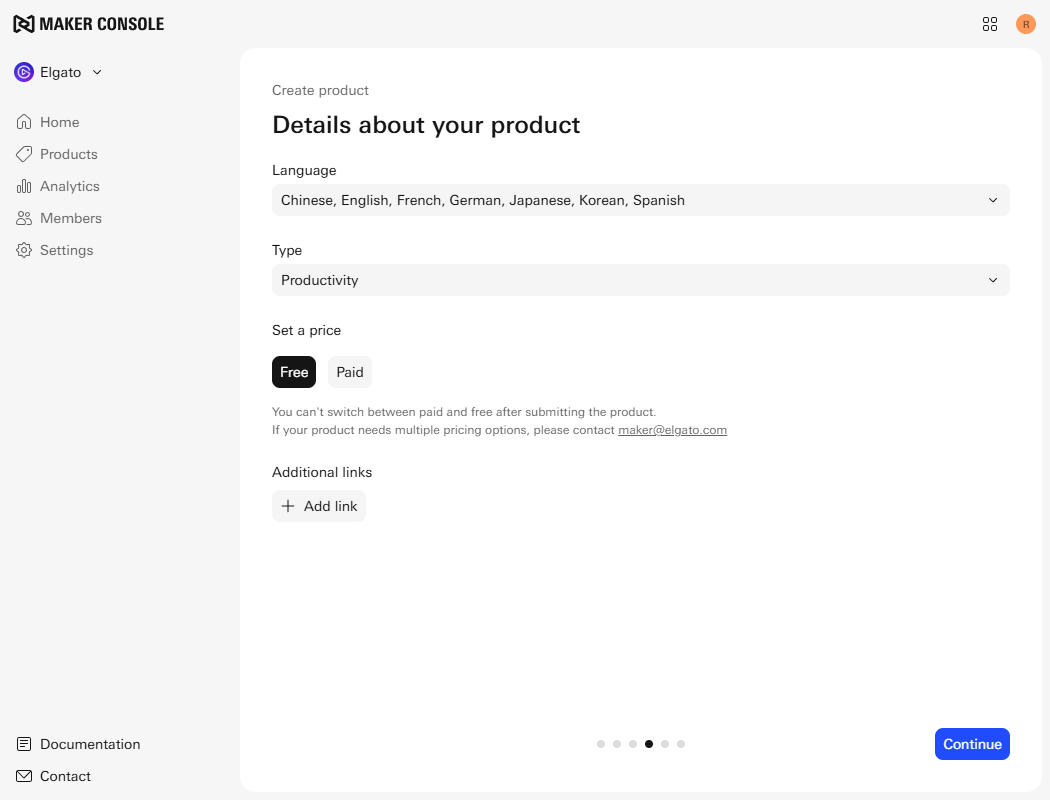The width and height of the screenshot is (1050, 800).
Task: Click the Products tag icon
Action: click(24, 154)
